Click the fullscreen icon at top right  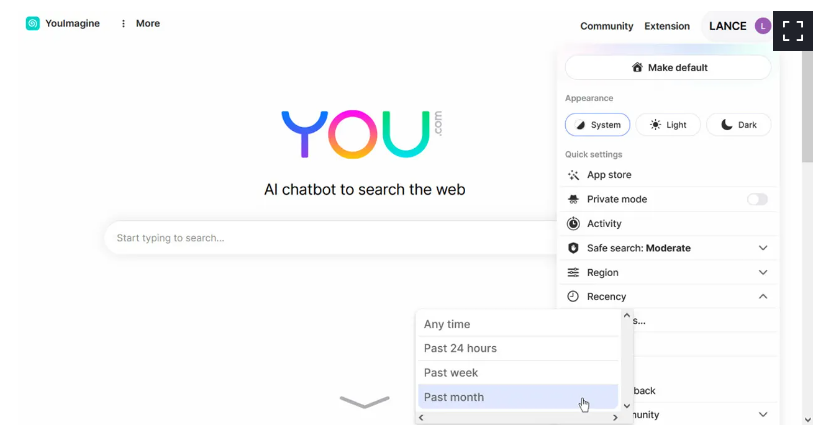pos(793,31)
